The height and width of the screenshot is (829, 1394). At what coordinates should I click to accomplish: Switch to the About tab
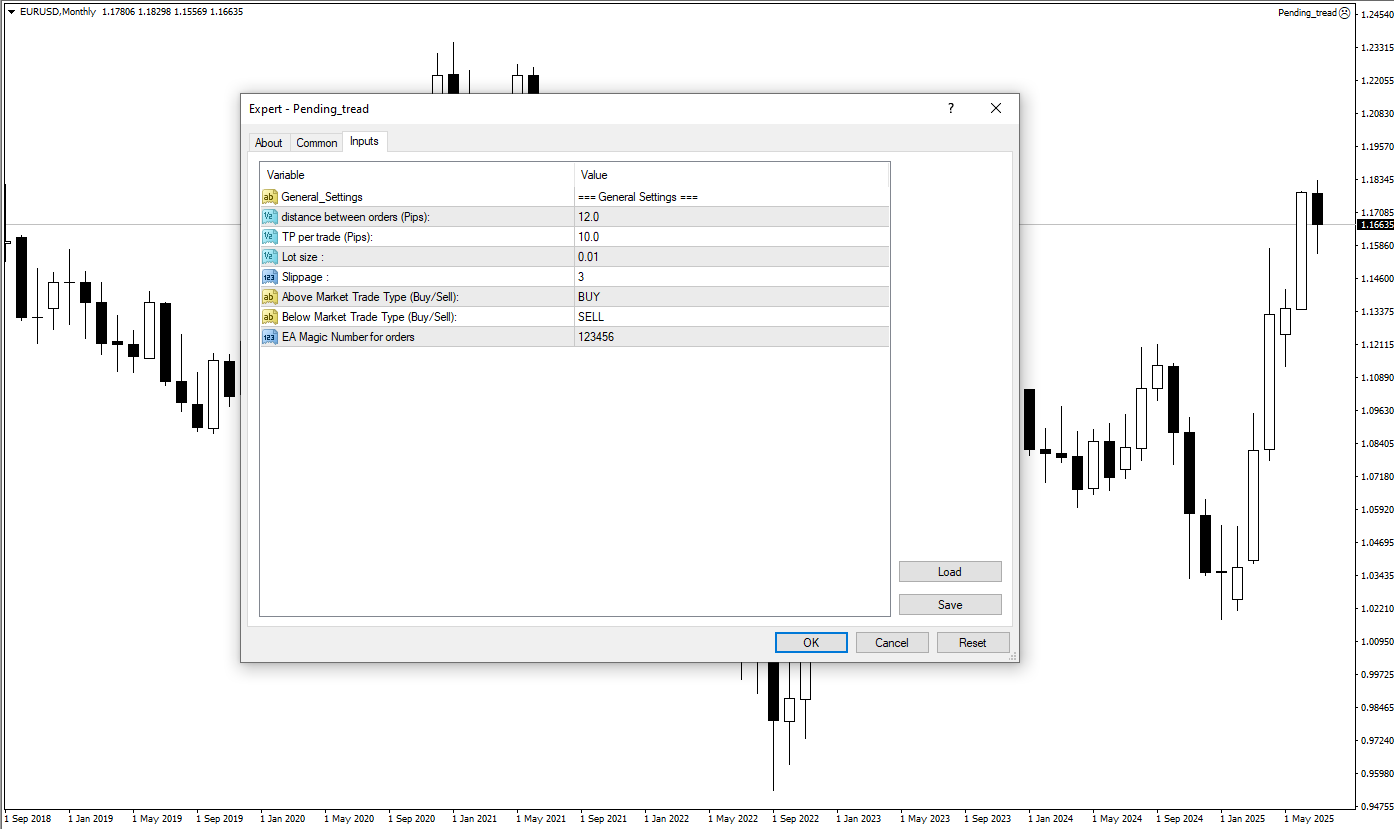pyautogui.click(x=269, y=143)
